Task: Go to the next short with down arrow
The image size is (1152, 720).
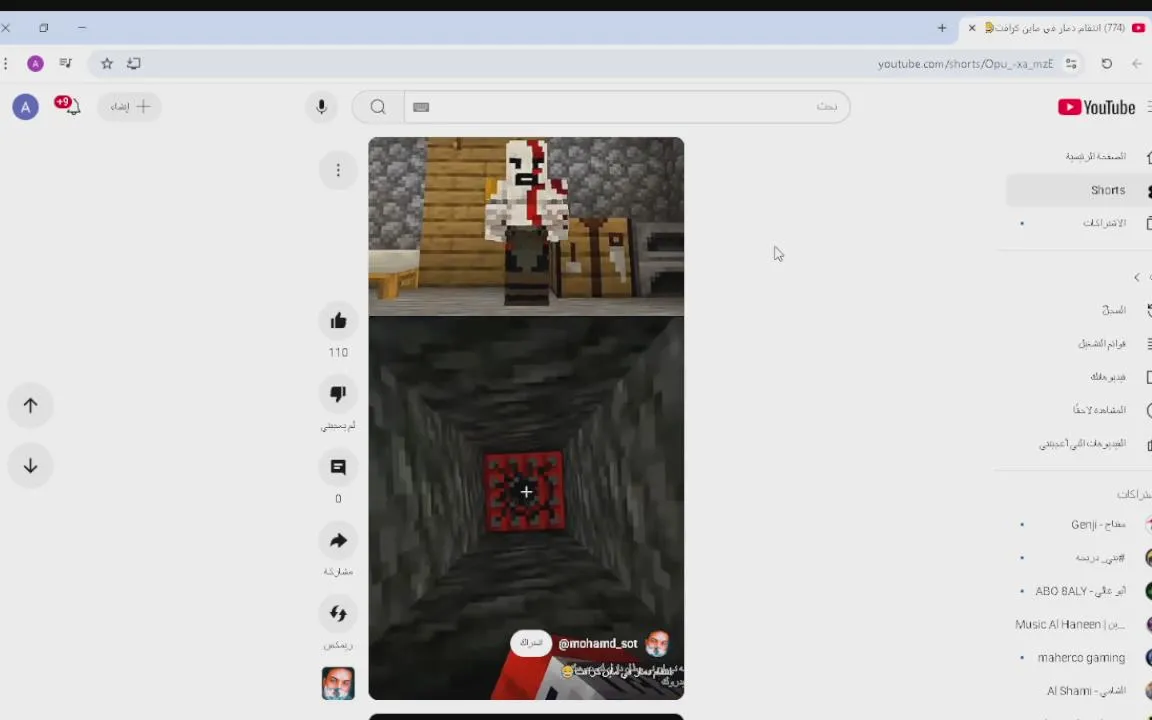Action: click(x=30, y=466)
